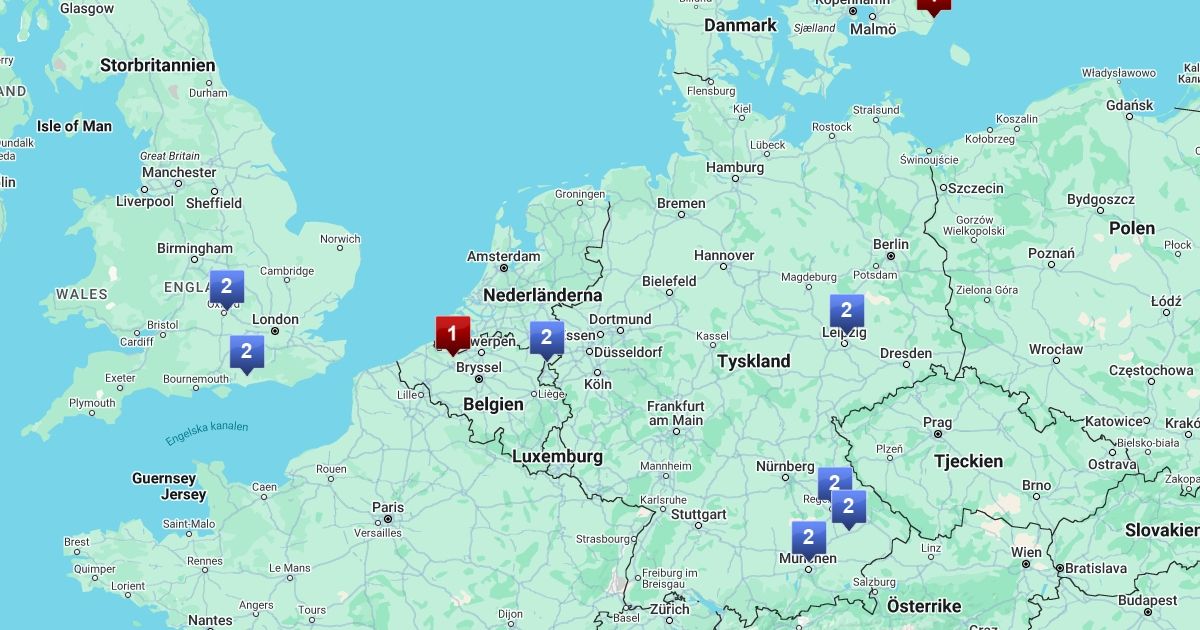Open the lower blue marker near Regensburg
The width and height of the screenshot is (1200, 630).
(x=848, y=507)
